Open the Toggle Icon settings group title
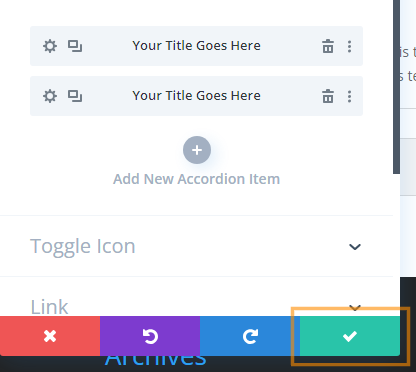This screenshot has height=372, width=416. tap(83, 246)
